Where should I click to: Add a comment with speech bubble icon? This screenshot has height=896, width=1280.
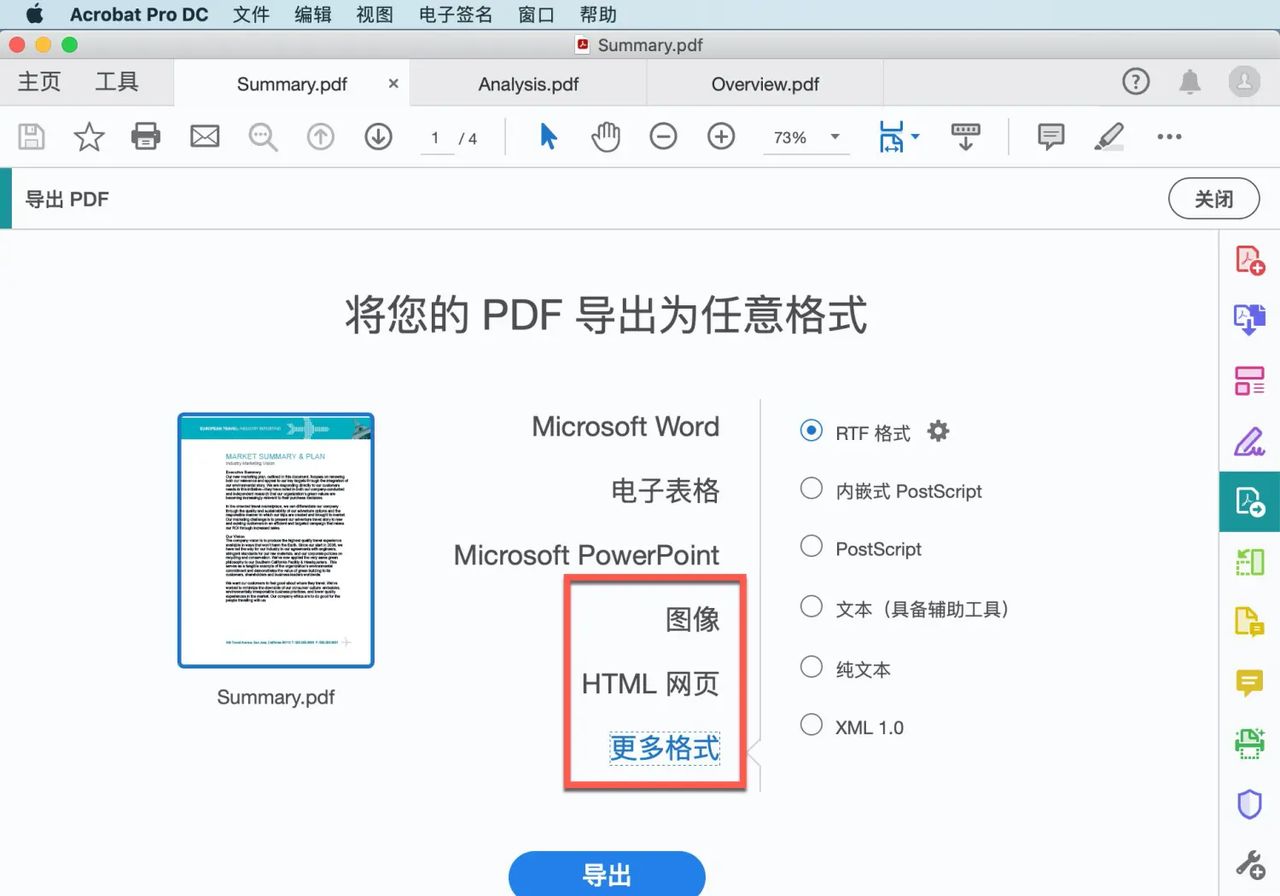[1050, 137]
